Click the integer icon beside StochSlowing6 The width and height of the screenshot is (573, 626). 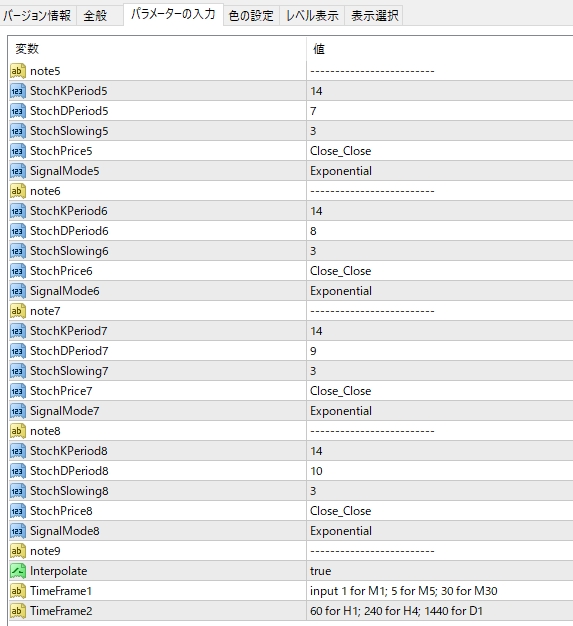click(18, 251)
